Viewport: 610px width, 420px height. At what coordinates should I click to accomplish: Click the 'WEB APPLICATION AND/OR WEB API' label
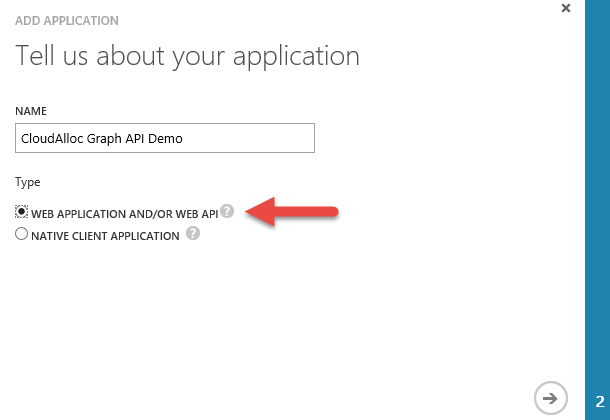coord(124,213)
